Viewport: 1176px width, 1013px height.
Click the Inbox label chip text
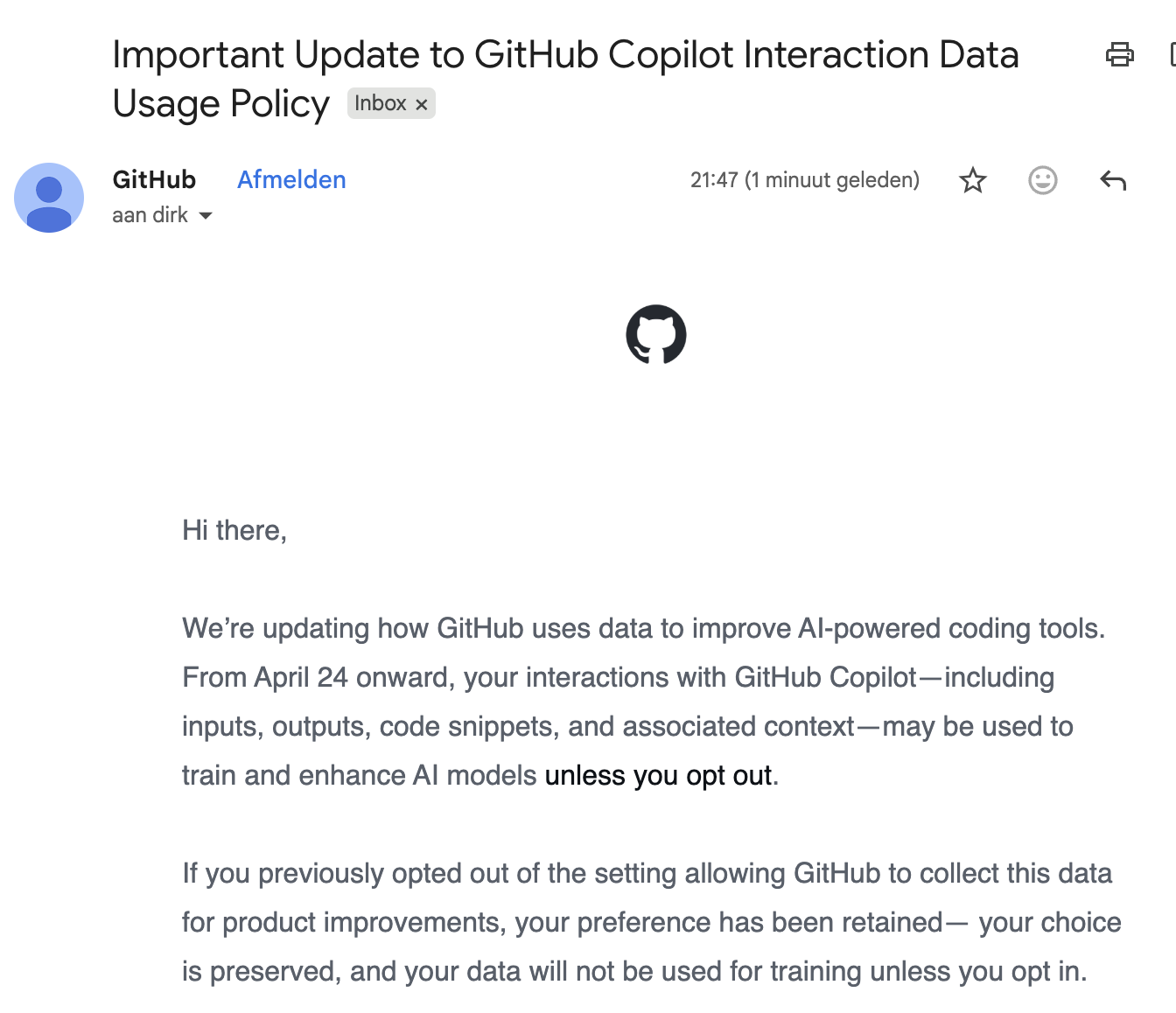(x=380, y=103)
